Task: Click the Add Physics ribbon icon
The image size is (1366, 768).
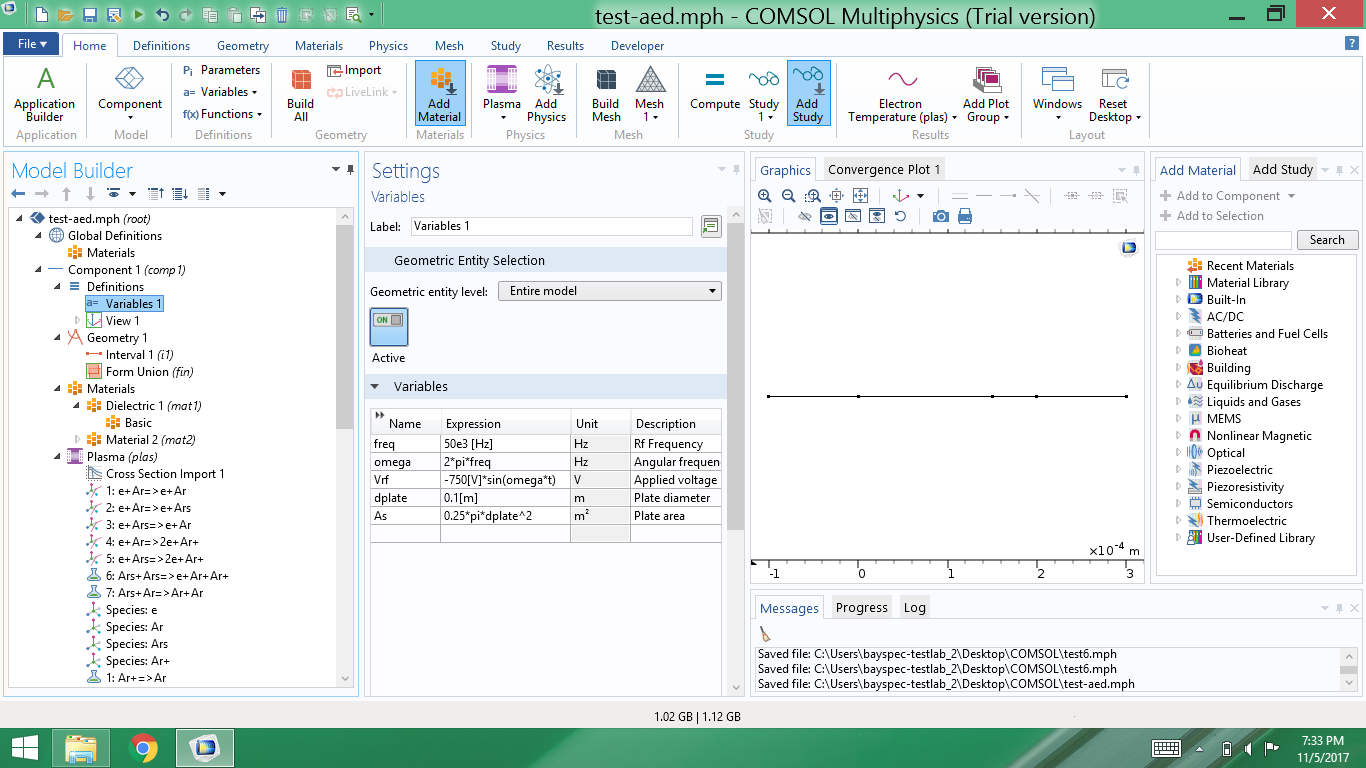Action: [546, 95]
